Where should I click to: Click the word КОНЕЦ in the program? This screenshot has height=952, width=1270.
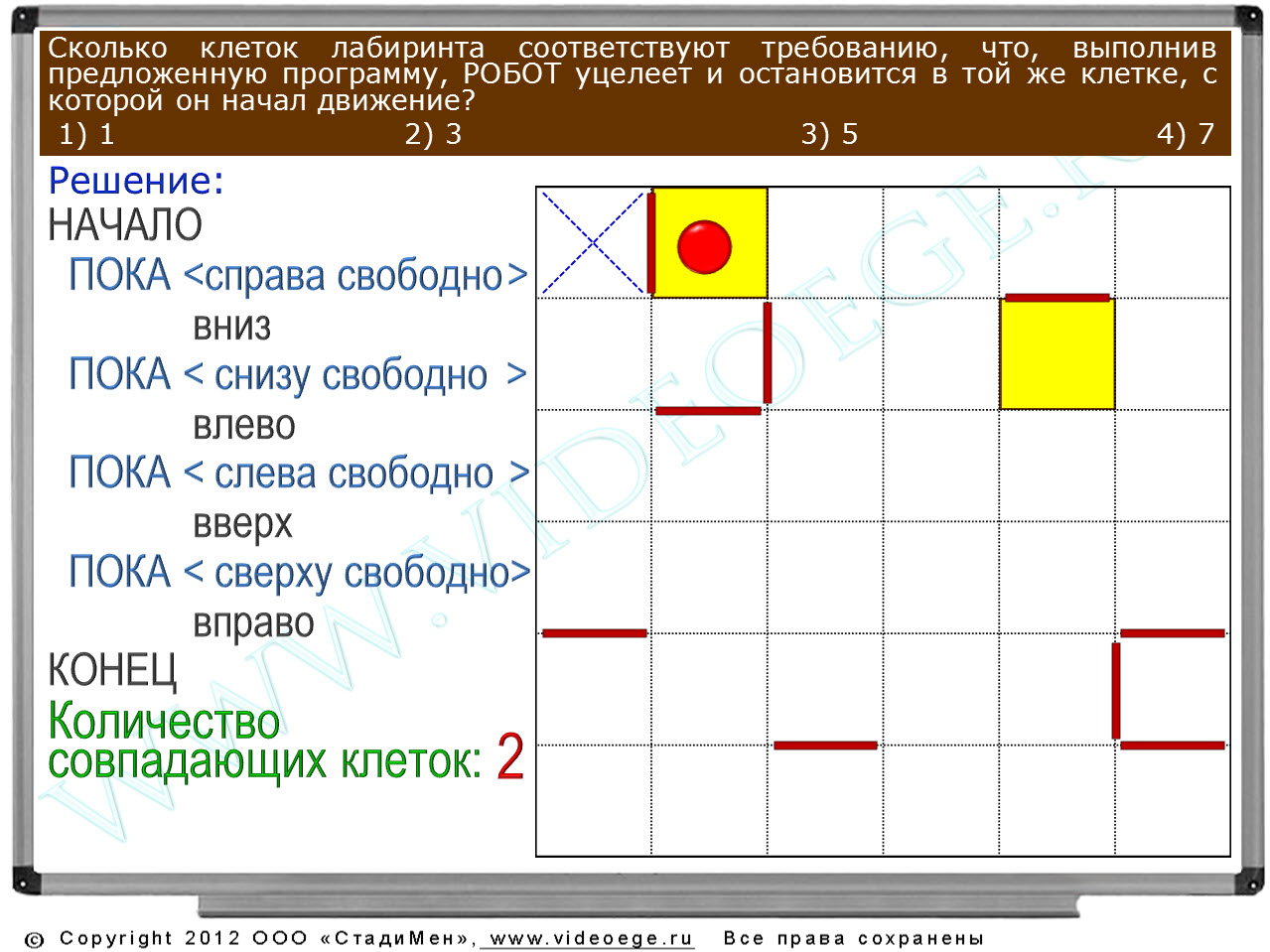pos(112,671)
